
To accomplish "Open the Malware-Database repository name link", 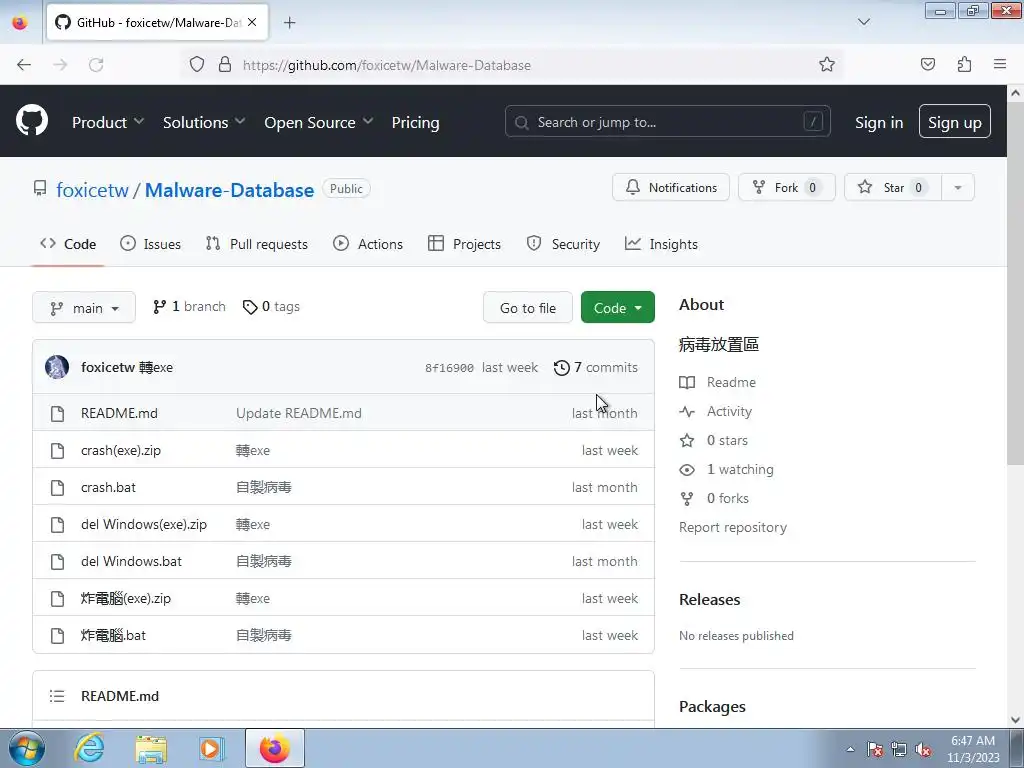I will [229, 190].
